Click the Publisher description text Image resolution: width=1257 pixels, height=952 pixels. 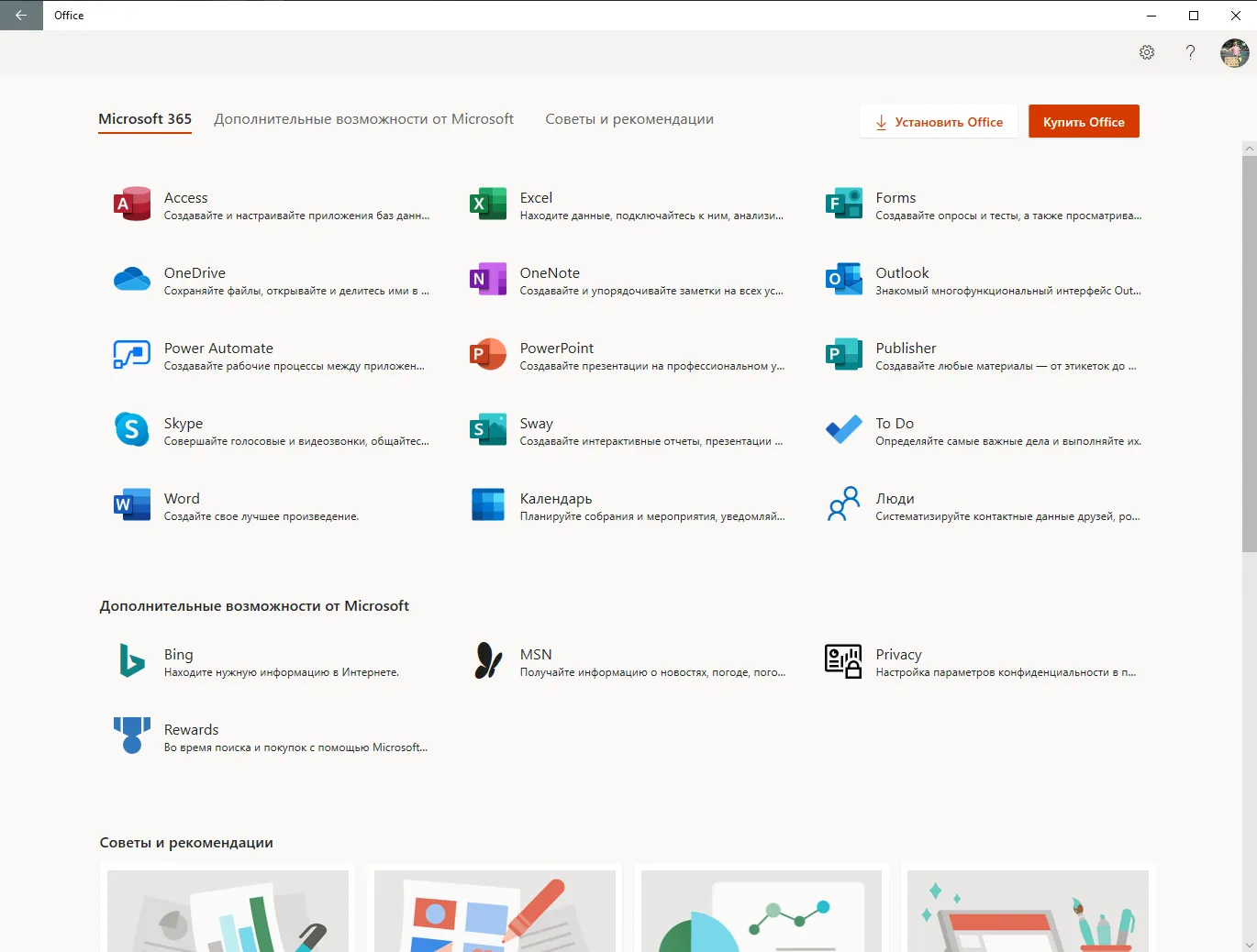[1006, 366]
